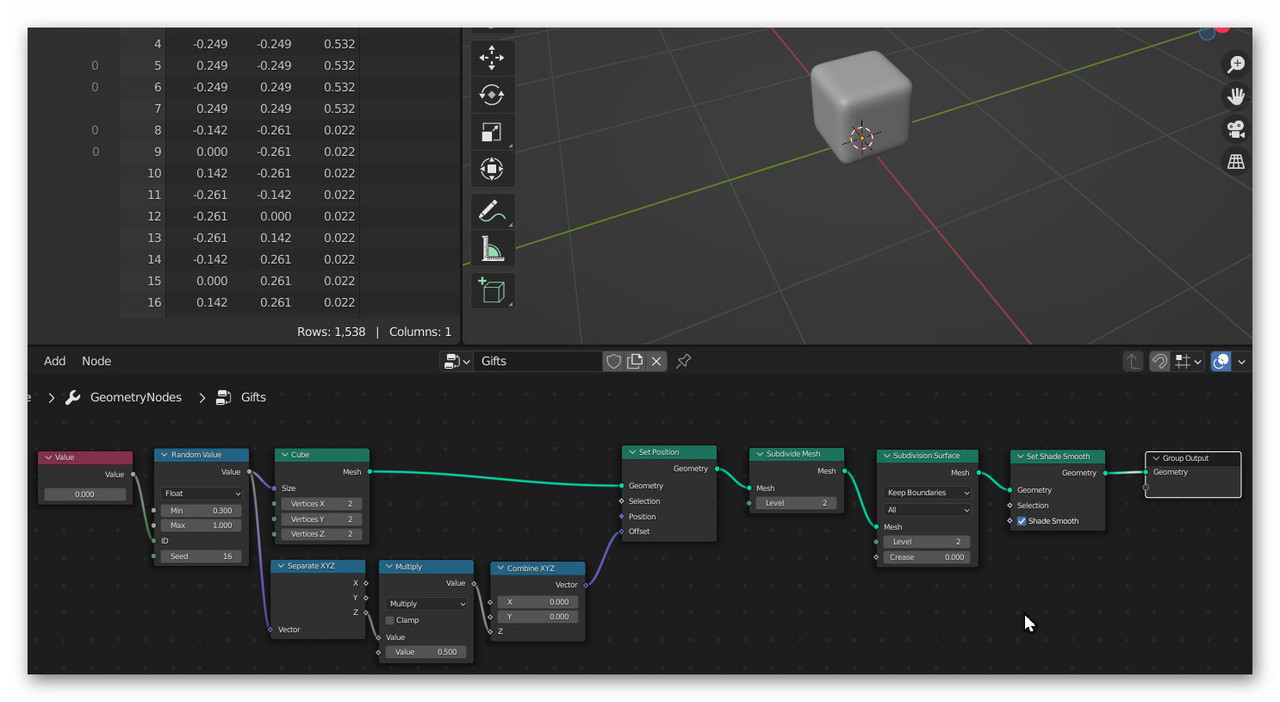The width and height of the screenshot is (1280, 702).
Task: Collapse the Set Position node
Action: pos(632,452)
